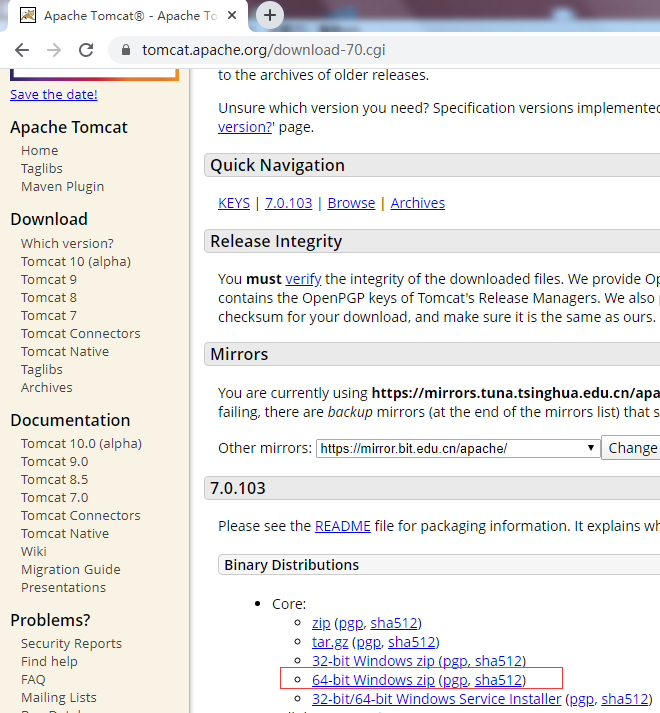Screen dimensions: 660x713
Task: Open the Save the date! link
Action: (54, 95)
